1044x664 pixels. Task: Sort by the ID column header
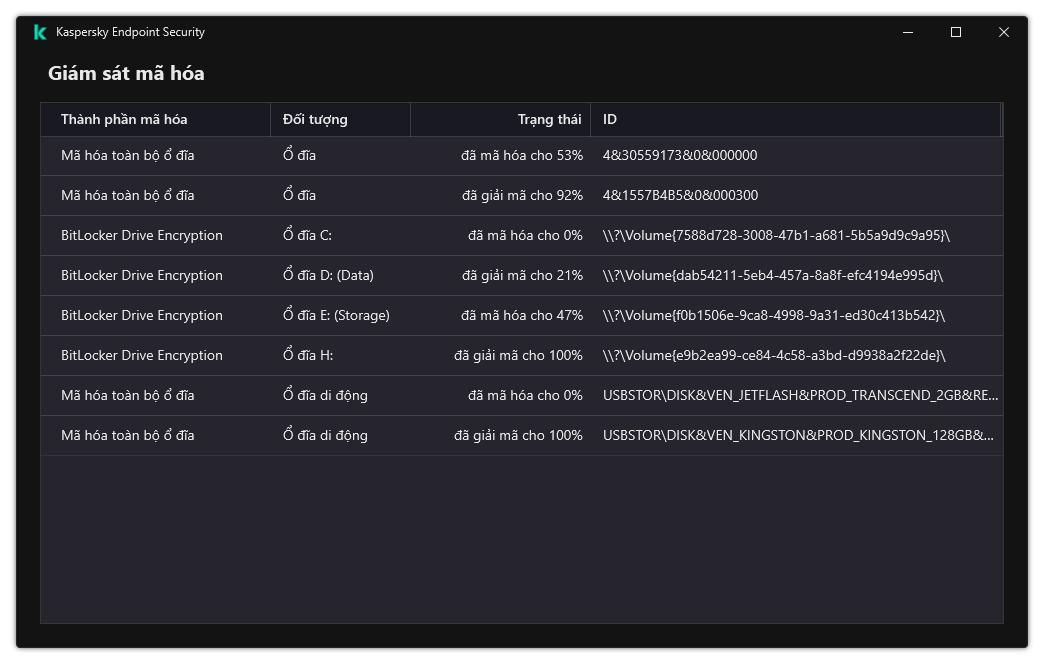pyautogui.click(x=610, y=119)
